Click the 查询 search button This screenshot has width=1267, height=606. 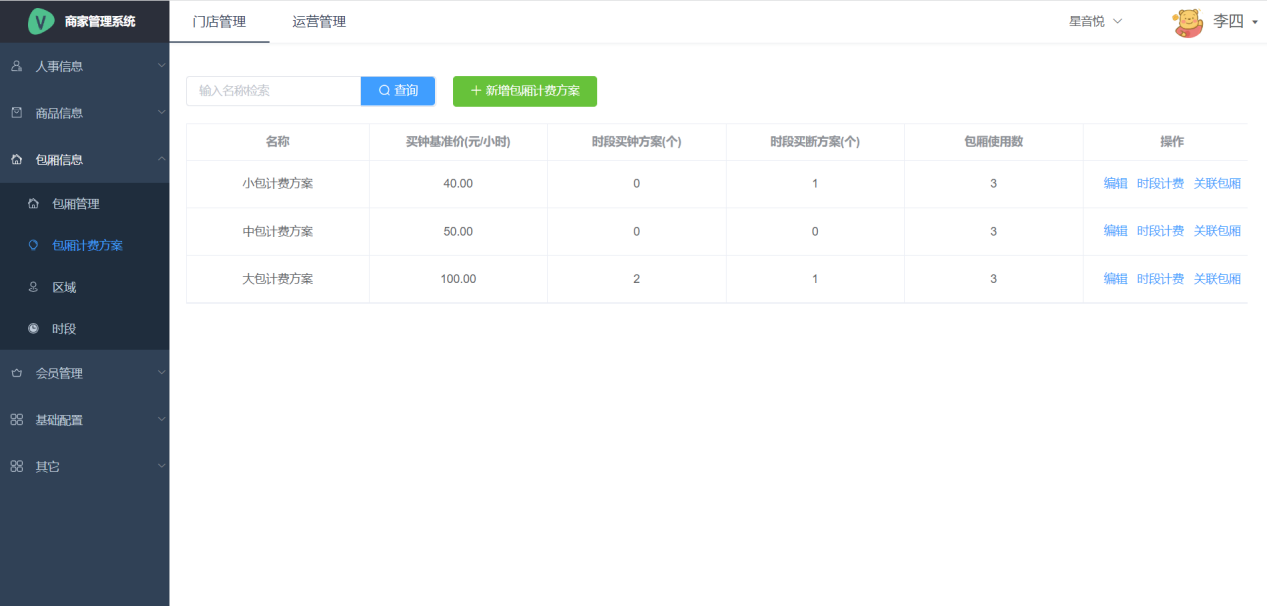click(x=398, y=91)
